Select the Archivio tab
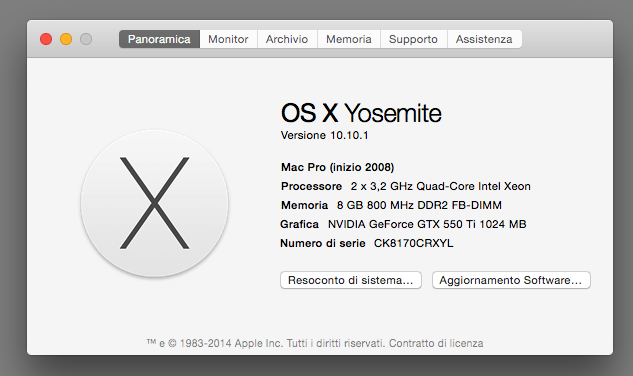 tap(287, 39)
